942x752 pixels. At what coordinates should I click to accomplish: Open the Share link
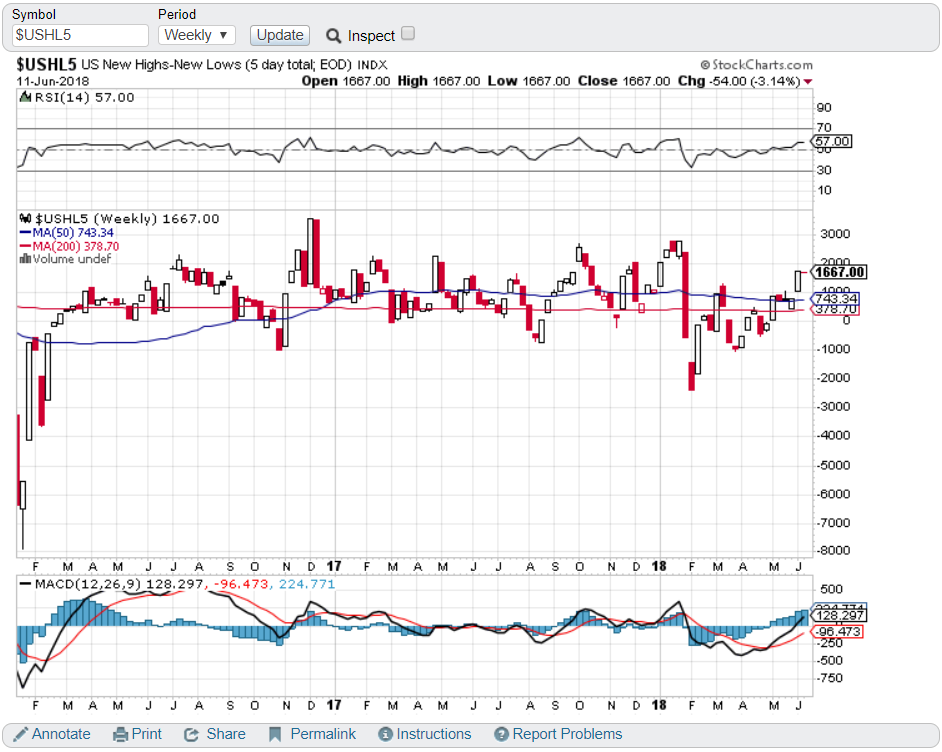point(226,734)
